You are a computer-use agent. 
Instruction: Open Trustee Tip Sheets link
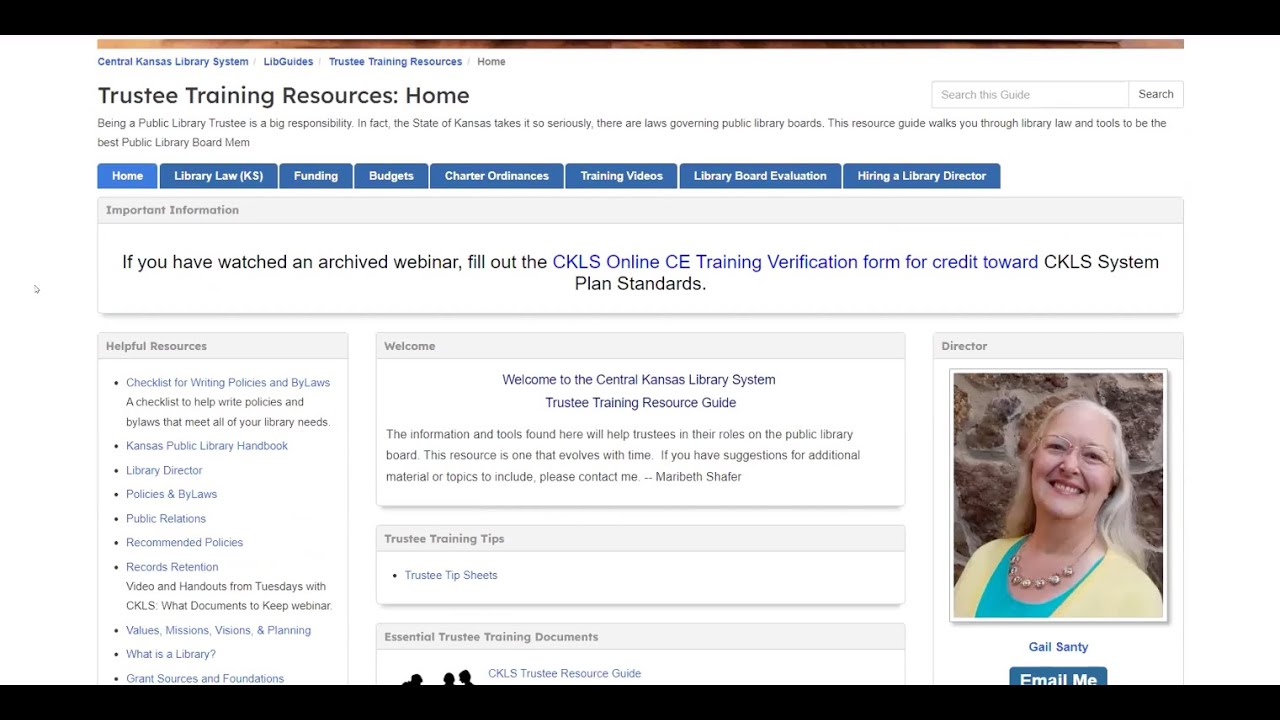click(451, 575)
